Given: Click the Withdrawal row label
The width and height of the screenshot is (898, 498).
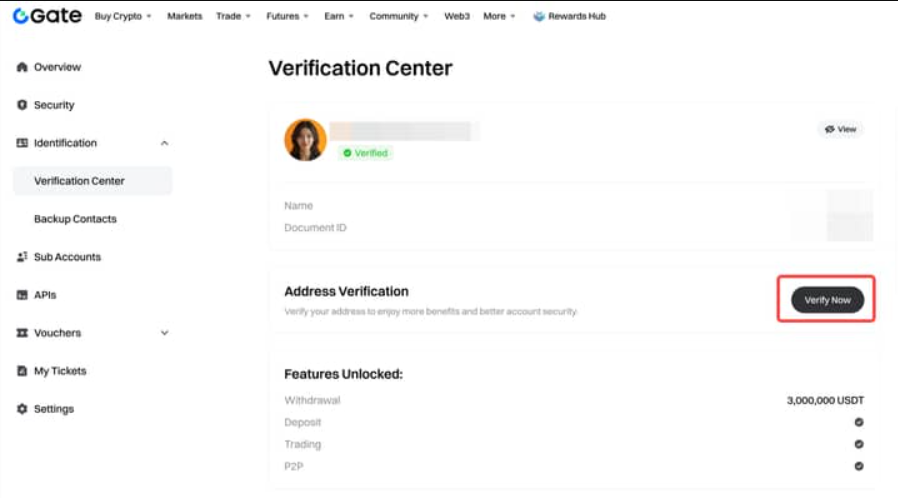Looking at the screenshot, I should click(x=312, y=400).
